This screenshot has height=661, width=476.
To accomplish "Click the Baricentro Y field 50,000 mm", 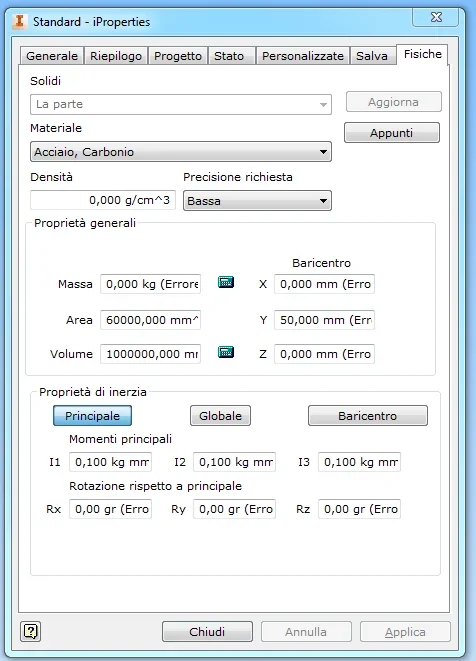I will [324, 320].
